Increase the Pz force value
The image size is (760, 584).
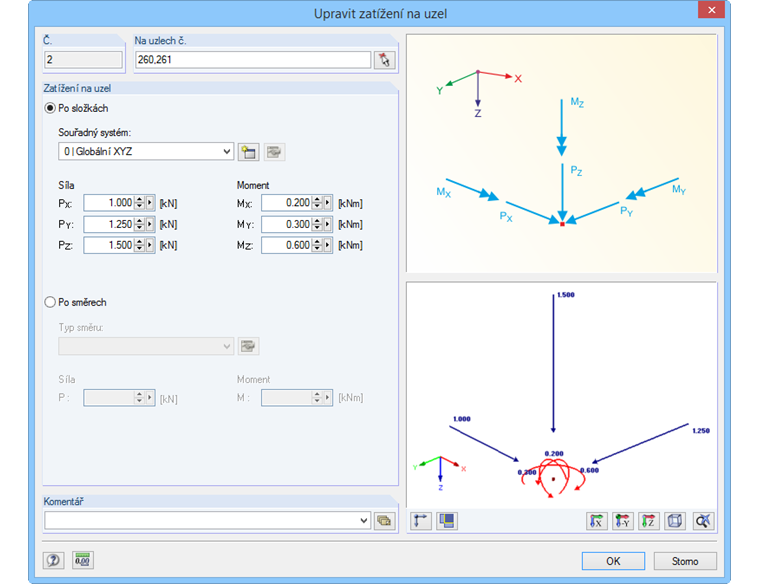[140, 241]
